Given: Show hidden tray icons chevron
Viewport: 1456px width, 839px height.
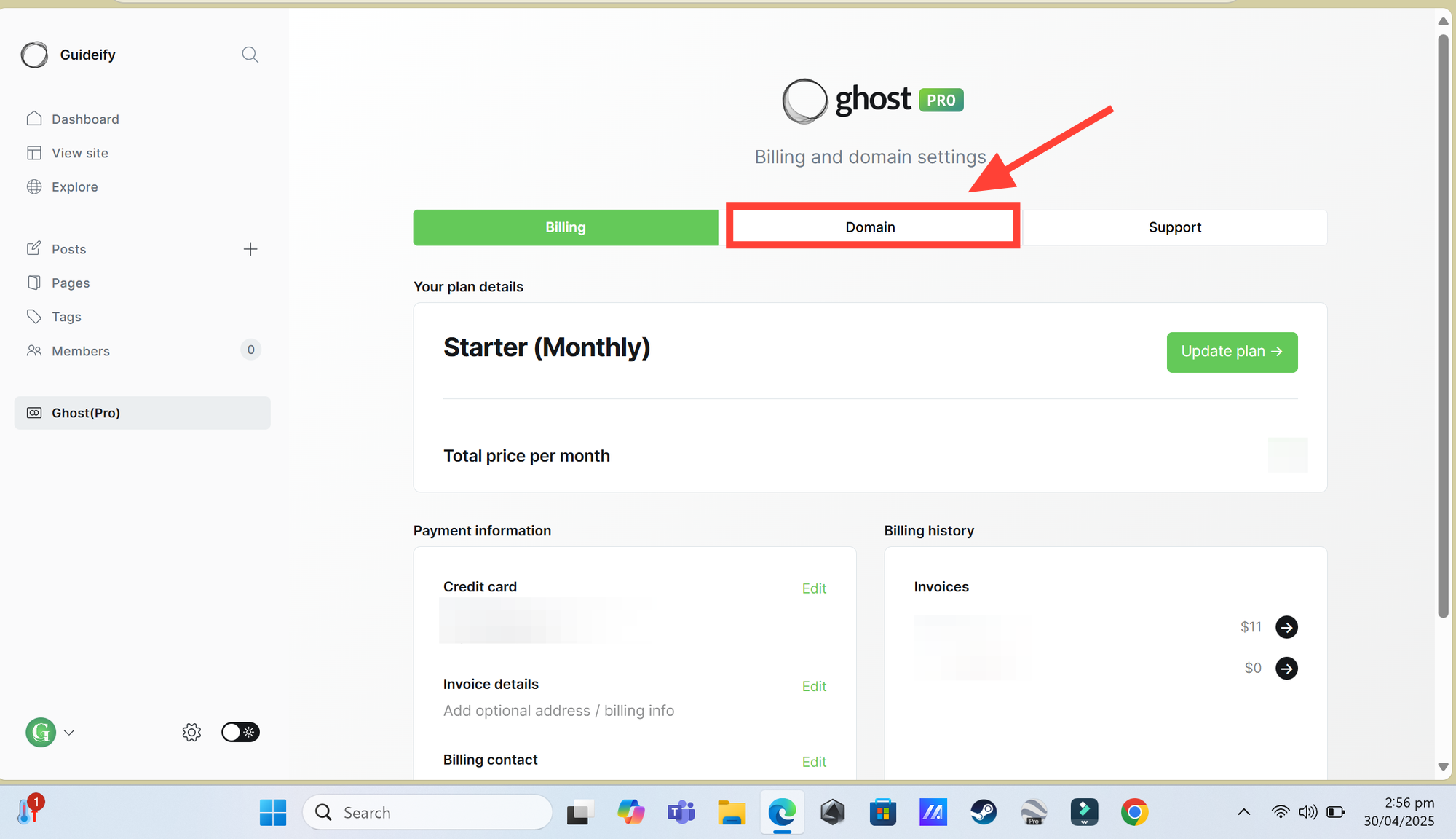Looking at the screenshot, I should click(x=1244, y=812).
